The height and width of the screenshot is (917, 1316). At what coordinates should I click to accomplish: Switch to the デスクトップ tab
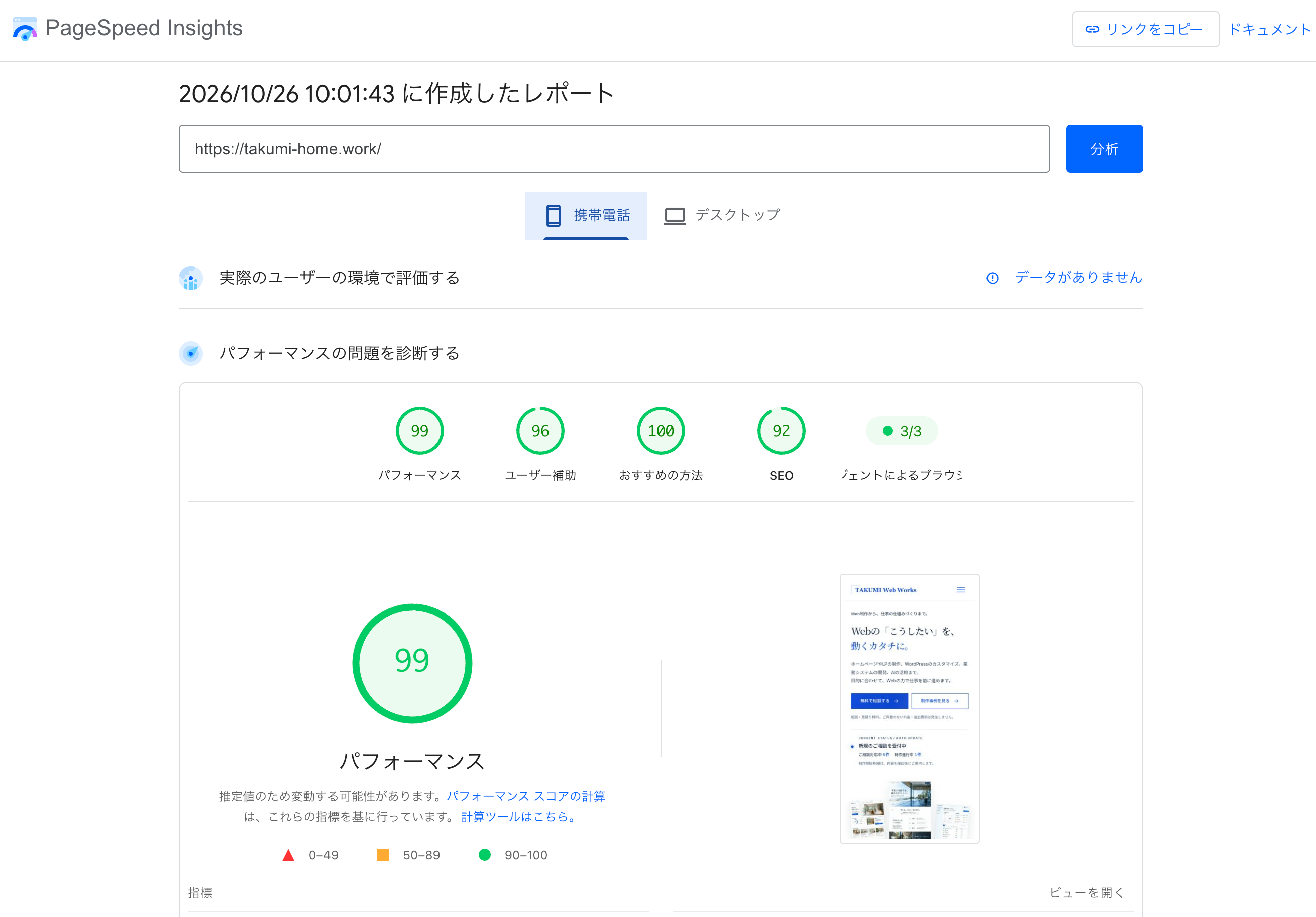coord(722,215)
